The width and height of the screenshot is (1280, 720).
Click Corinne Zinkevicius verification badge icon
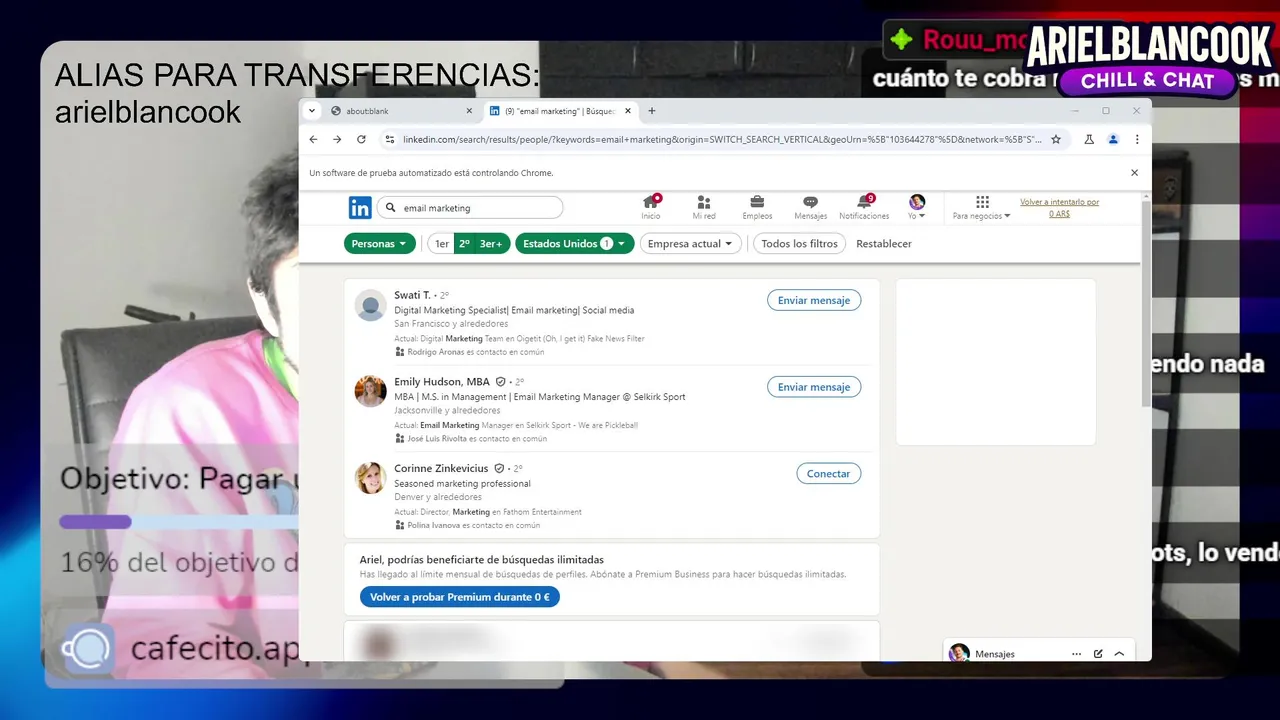(499, 468)
